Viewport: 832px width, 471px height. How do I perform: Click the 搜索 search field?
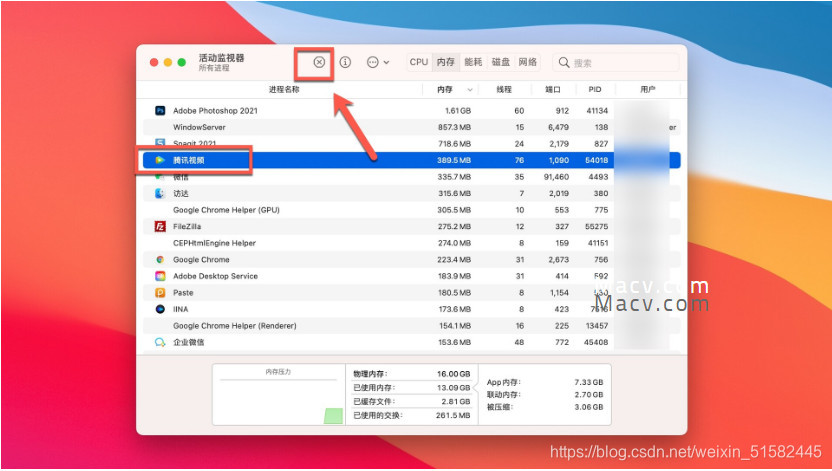coord(616,63)
